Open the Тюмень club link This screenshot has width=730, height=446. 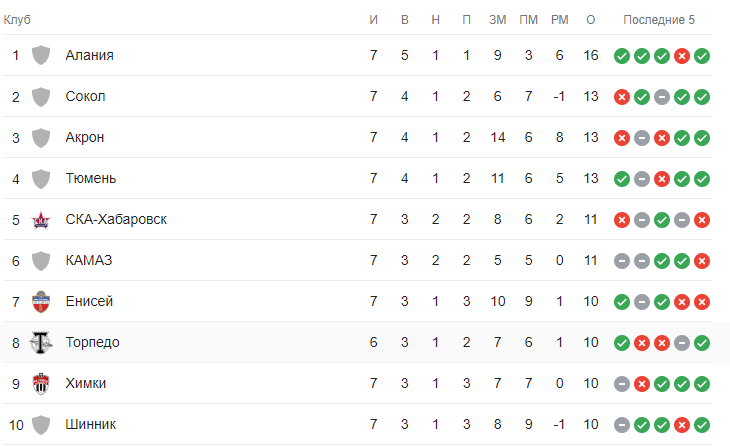coord(90,178)
